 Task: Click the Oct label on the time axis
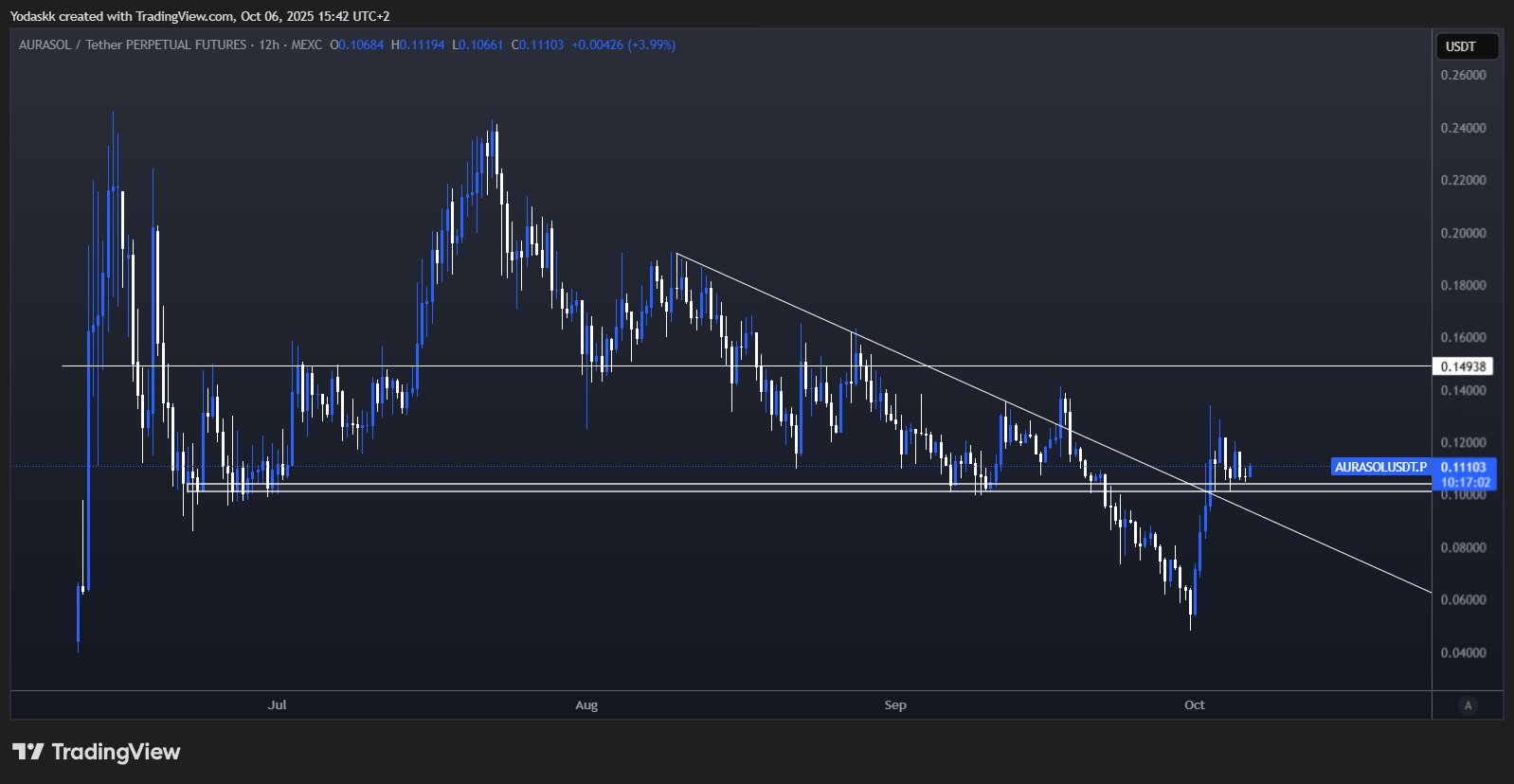click(x=1195, y=704)
